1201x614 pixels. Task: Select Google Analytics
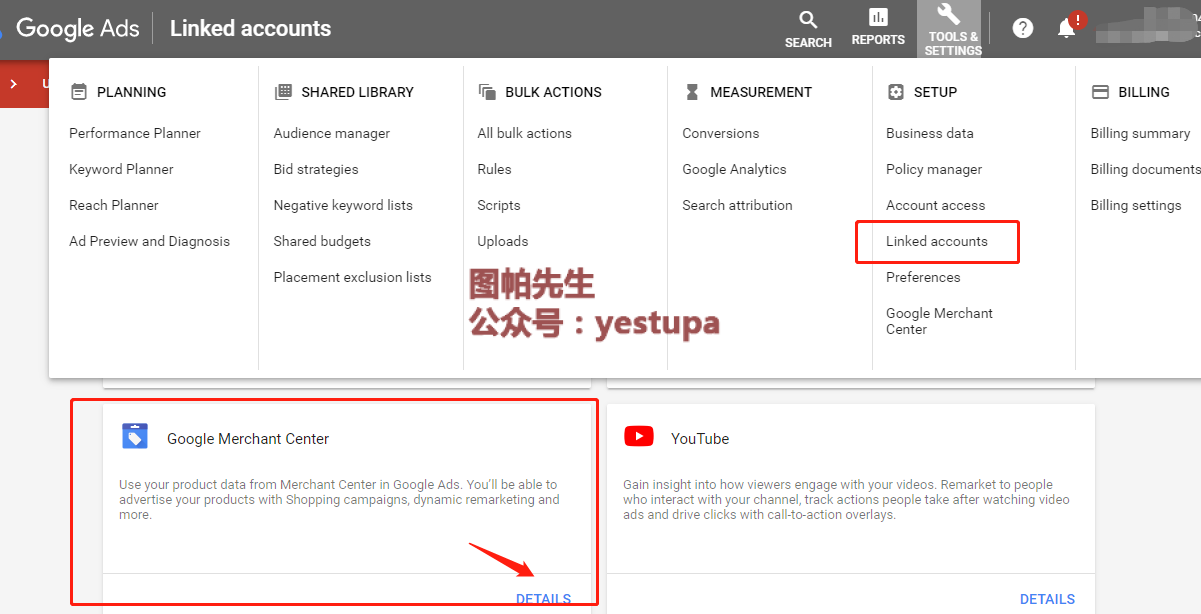735,169
